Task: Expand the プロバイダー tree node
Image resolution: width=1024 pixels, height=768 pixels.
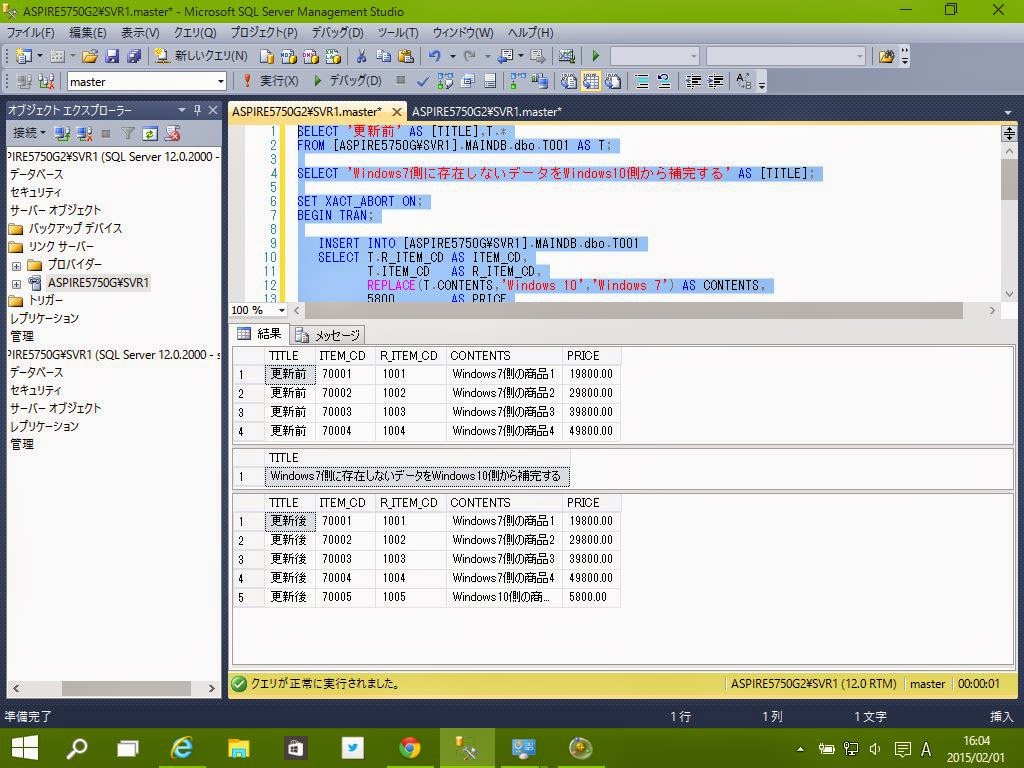Action: click(16, 265)
